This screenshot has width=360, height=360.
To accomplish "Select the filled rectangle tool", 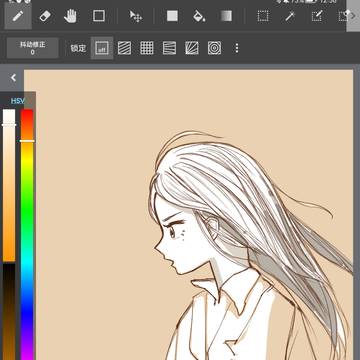I will 172,16.
